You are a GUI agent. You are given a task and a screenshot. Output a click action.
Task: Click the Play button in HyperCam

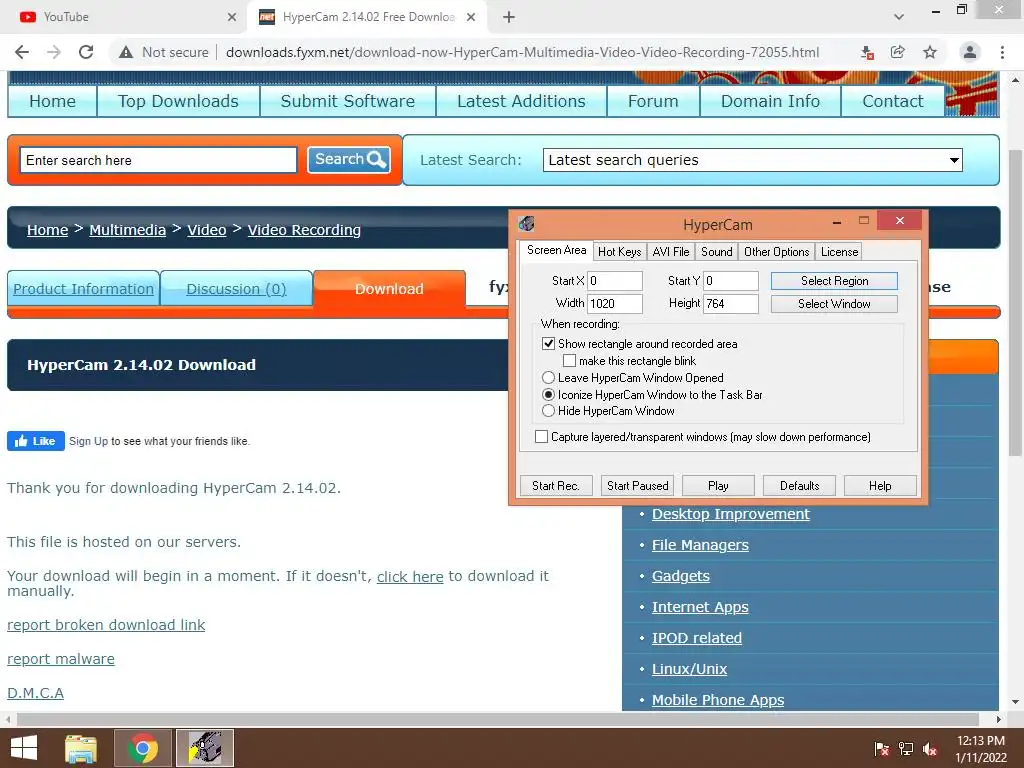(x=718, y=485)
